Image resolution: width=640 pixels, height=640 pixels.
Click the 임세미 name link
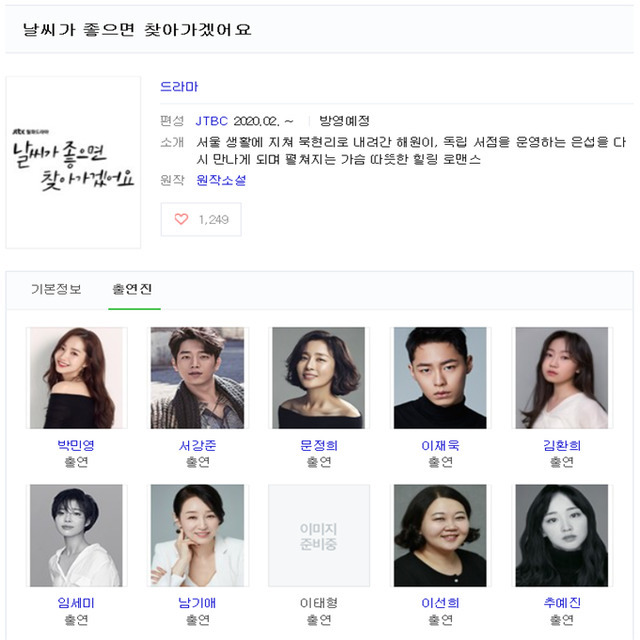pyautogui.click(x=76, y=603)
